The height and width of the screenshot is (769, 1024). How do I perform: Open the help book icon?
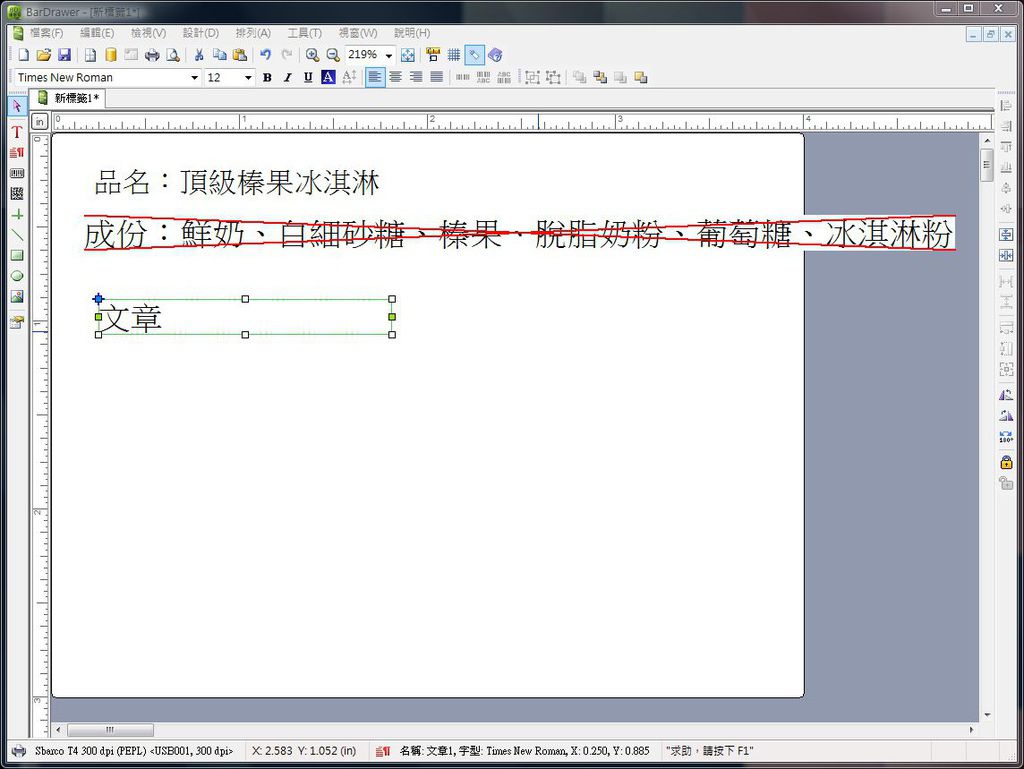coord(495,55)
